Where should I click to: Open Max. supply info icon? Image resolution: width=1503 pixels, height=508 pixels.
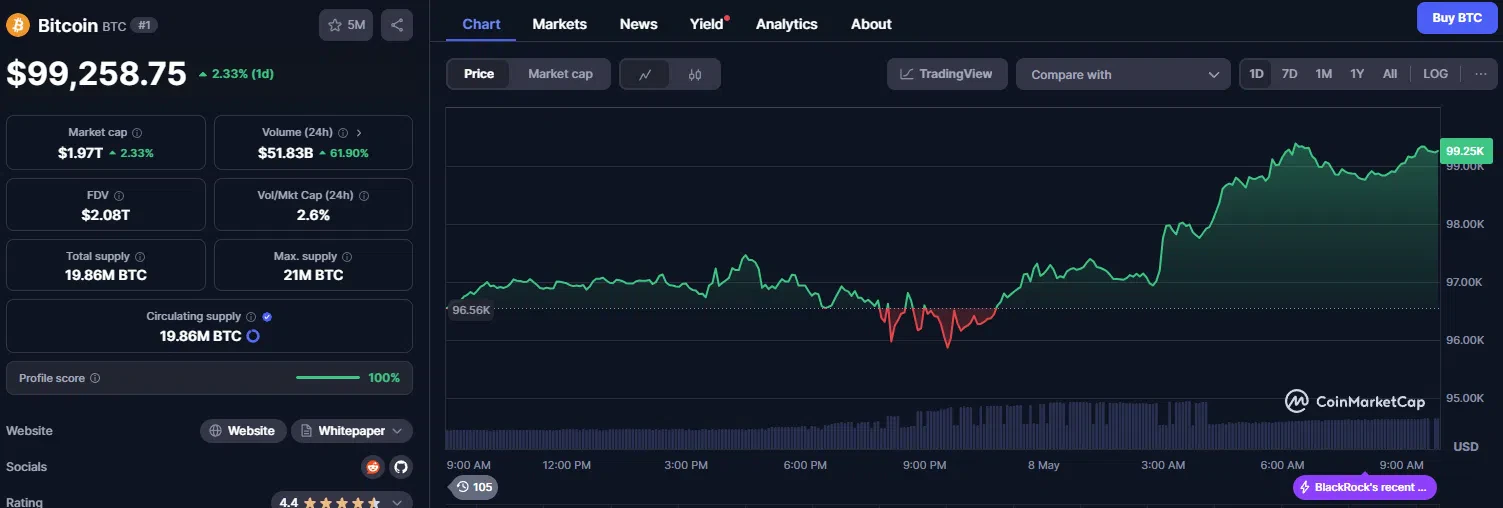click(348, 257)
